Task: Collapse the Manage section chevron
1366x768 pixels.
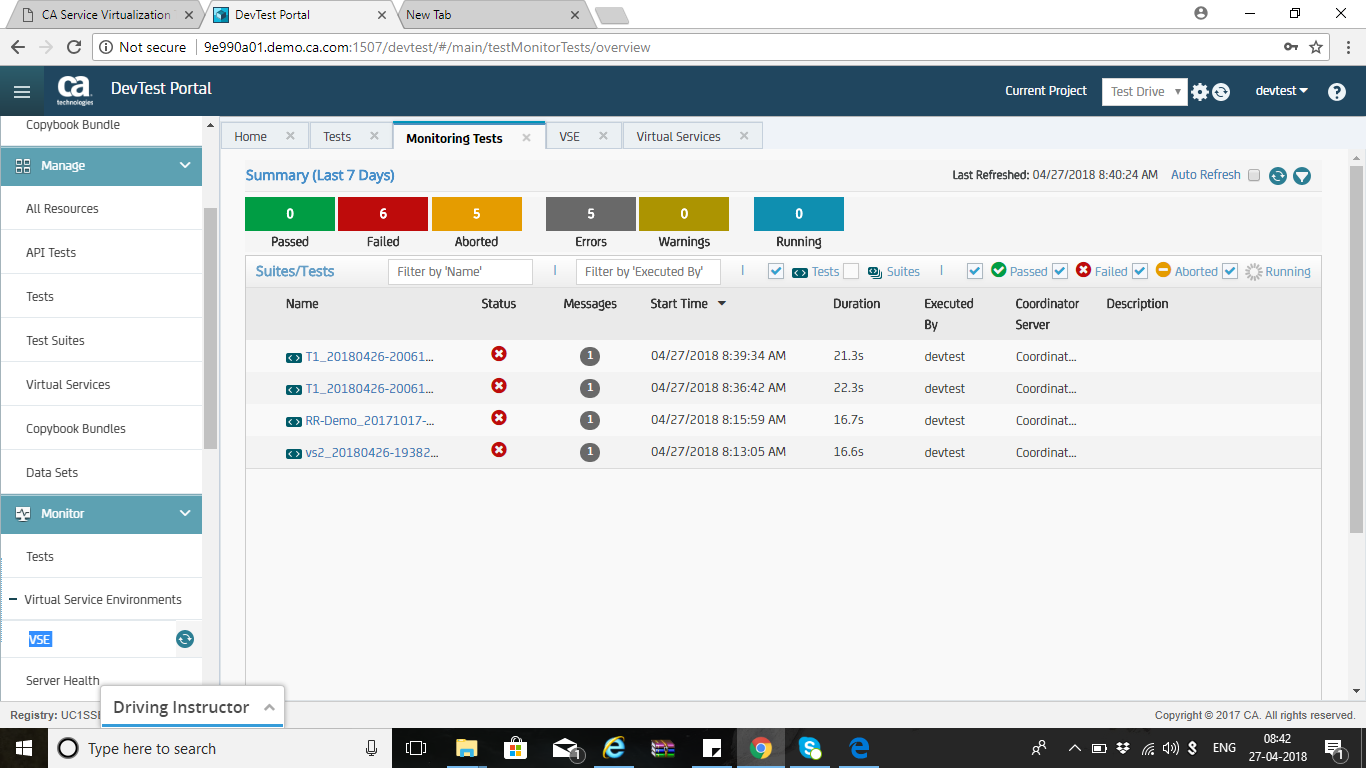Action: click(x=185, y=166)
